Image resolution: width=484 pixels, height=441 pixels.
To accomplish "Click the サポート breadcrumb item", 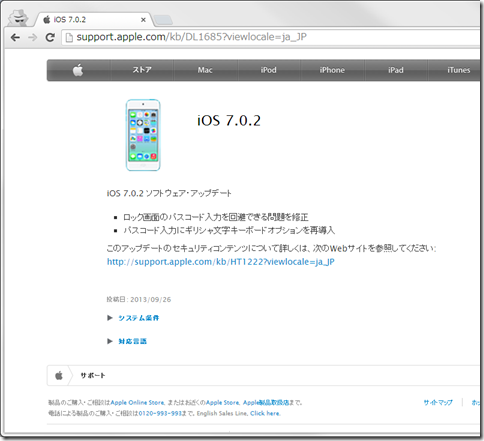I will [x=93, y=376].
